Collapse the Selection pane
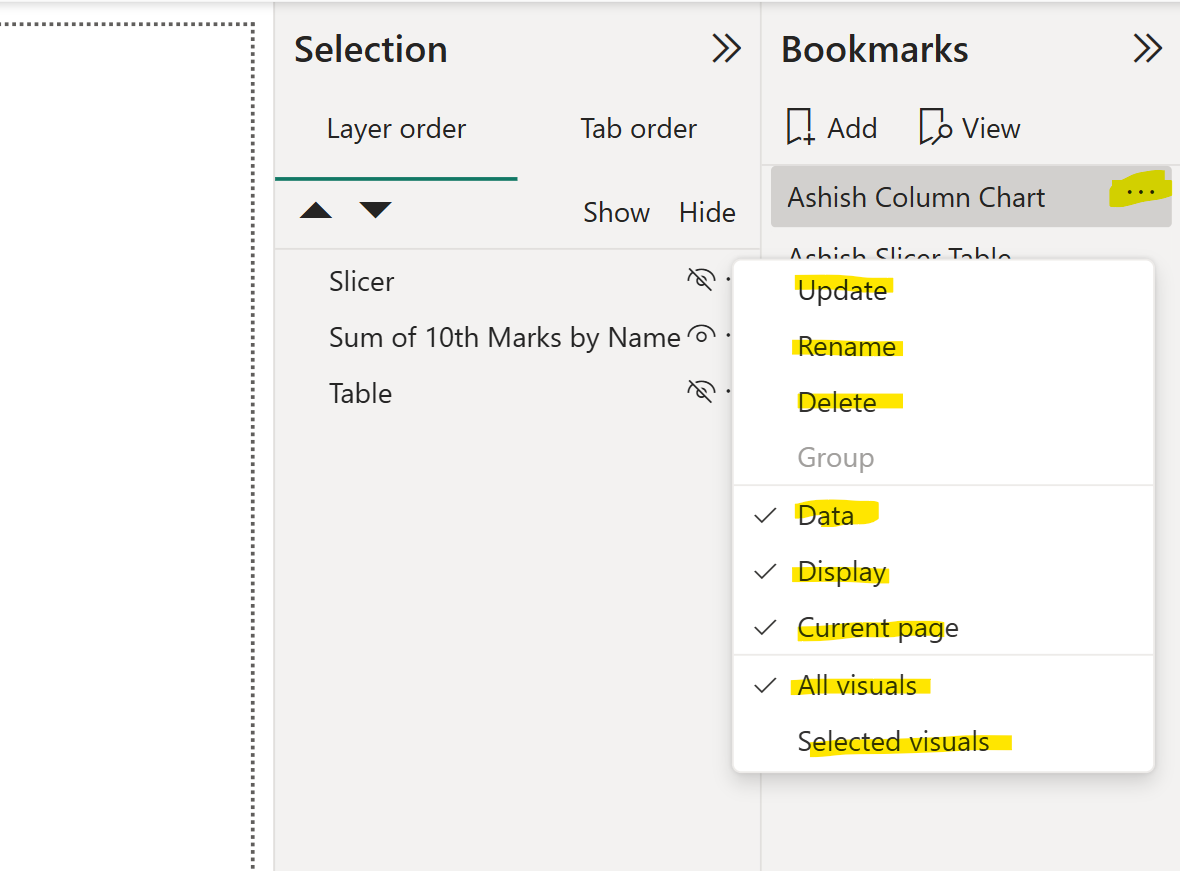Viewport: 1180px width, 871px height. click(x=726, y=48)
